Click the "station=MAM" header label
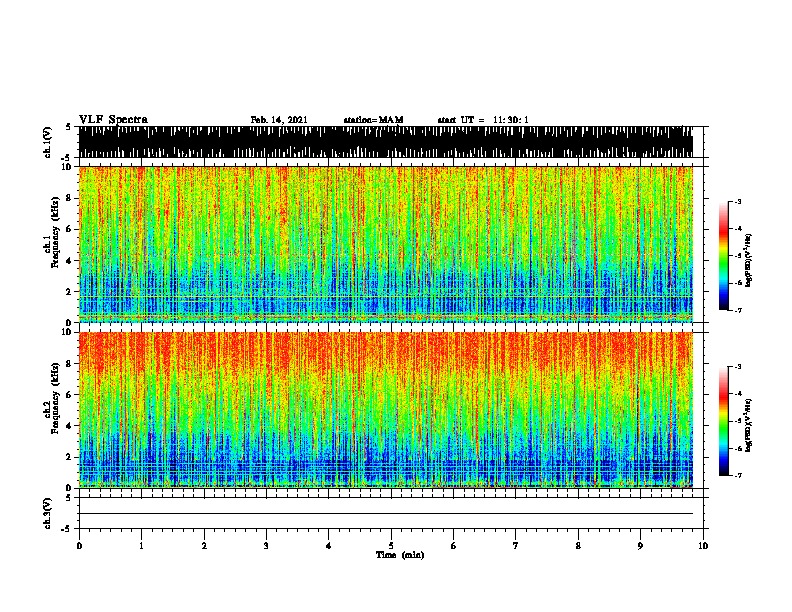Screen dimensions: 792x612 pyautogui.click(x=373, y=120)
